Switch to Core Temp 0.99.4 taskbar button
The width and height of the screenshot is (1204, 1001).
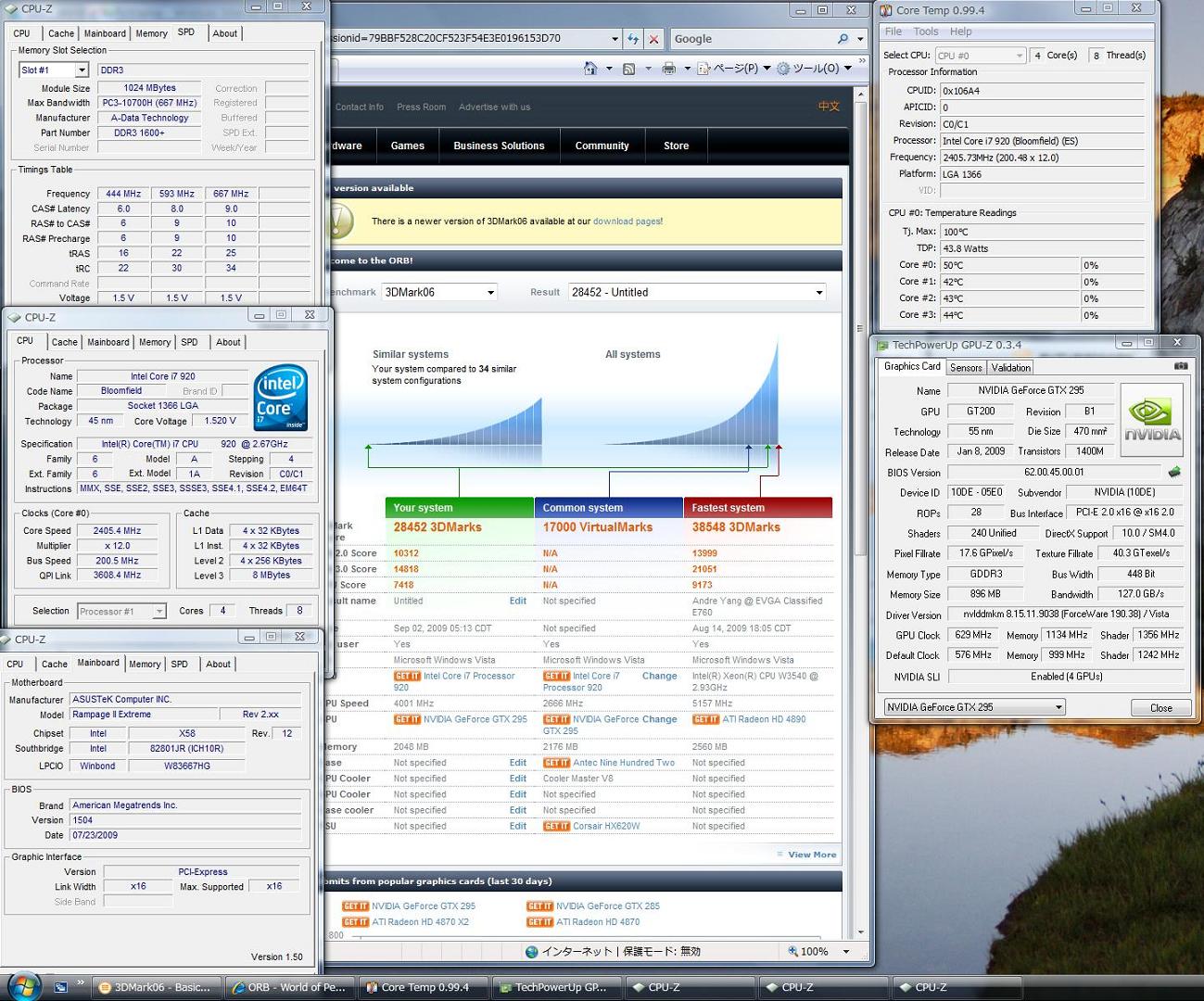click(424, 987)
